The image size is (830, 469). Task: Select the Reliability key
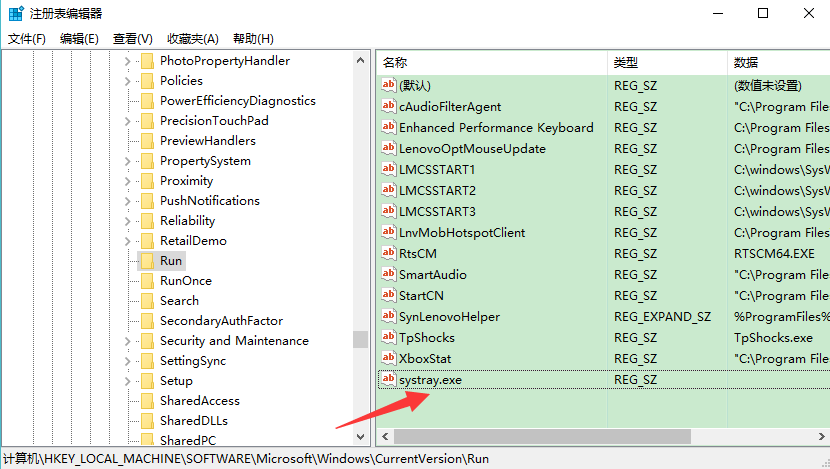(187, 221)
